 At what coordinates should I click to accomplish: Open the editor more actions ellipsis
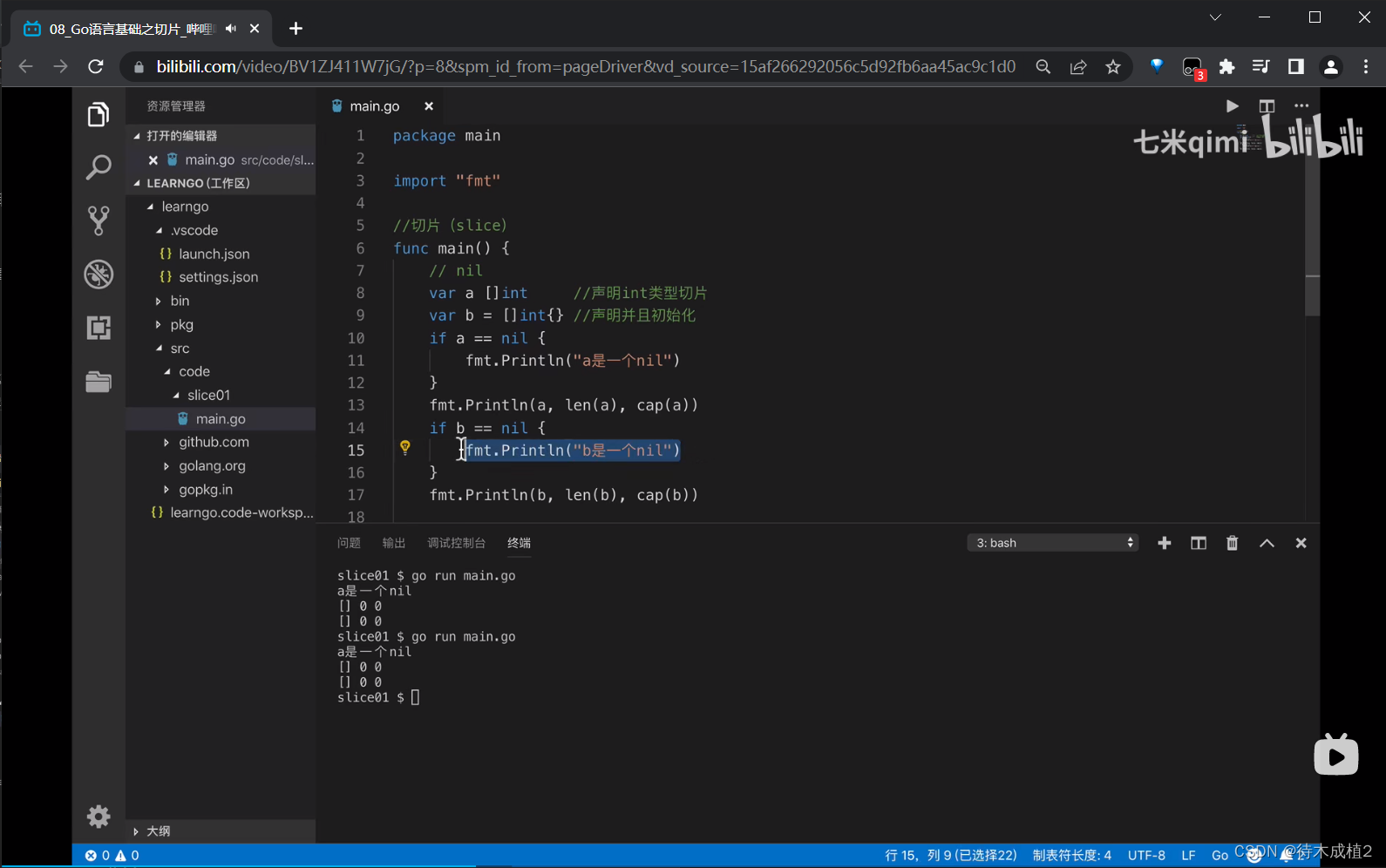click(x=1301, y=106)
